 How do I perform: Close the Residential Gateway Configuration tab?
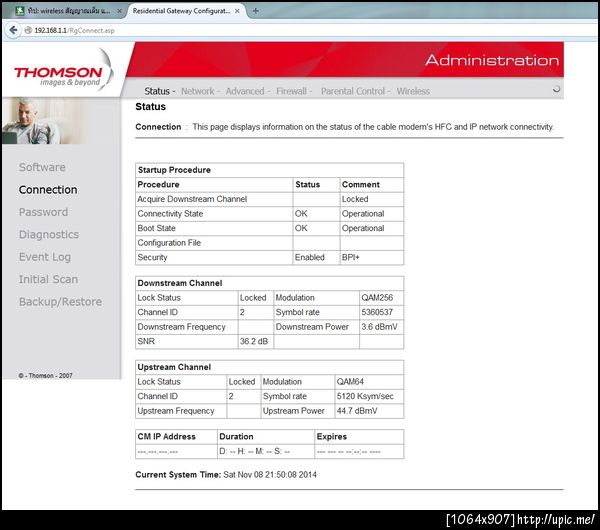(x=237, y=11)
